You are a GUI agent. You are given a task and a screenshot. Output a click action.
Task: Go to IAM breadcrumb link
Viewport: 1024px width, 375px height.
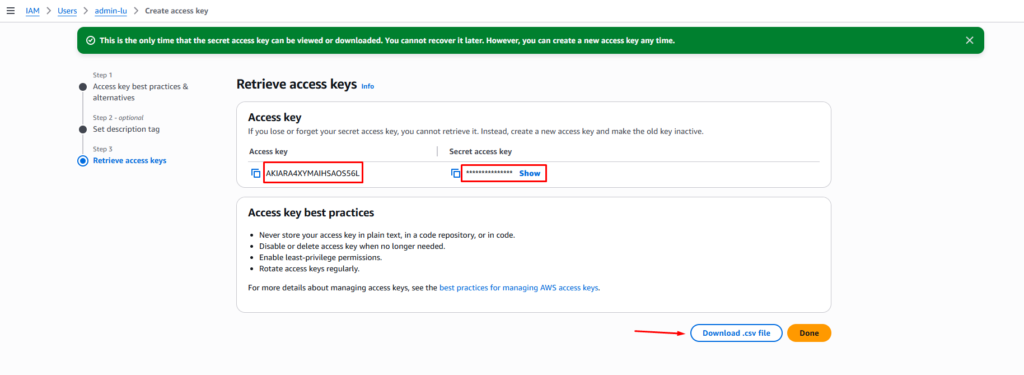(x=33, y=11)
